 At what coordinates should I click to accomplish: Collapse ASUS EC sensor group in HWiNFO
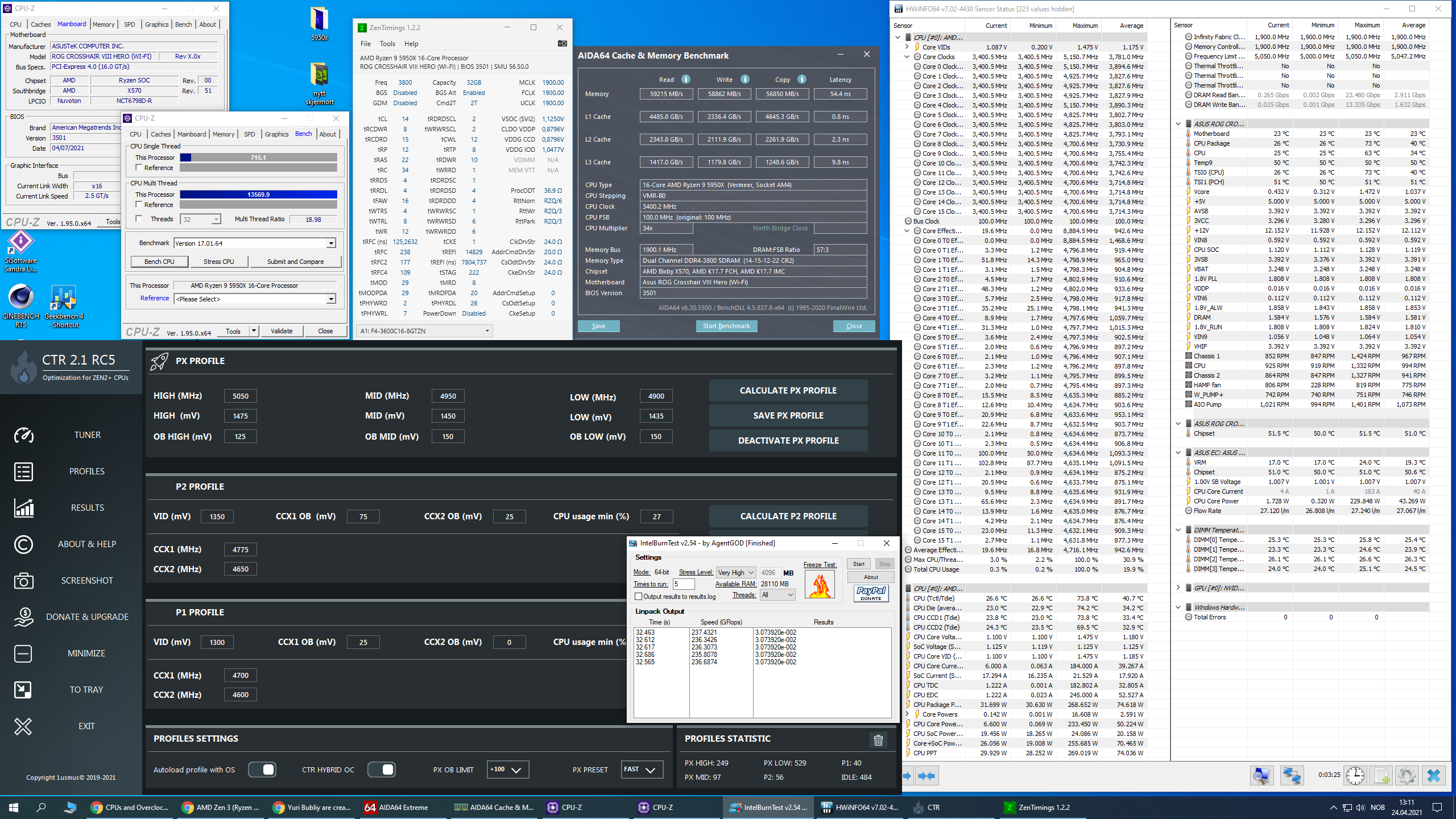tap(1178, 453)
